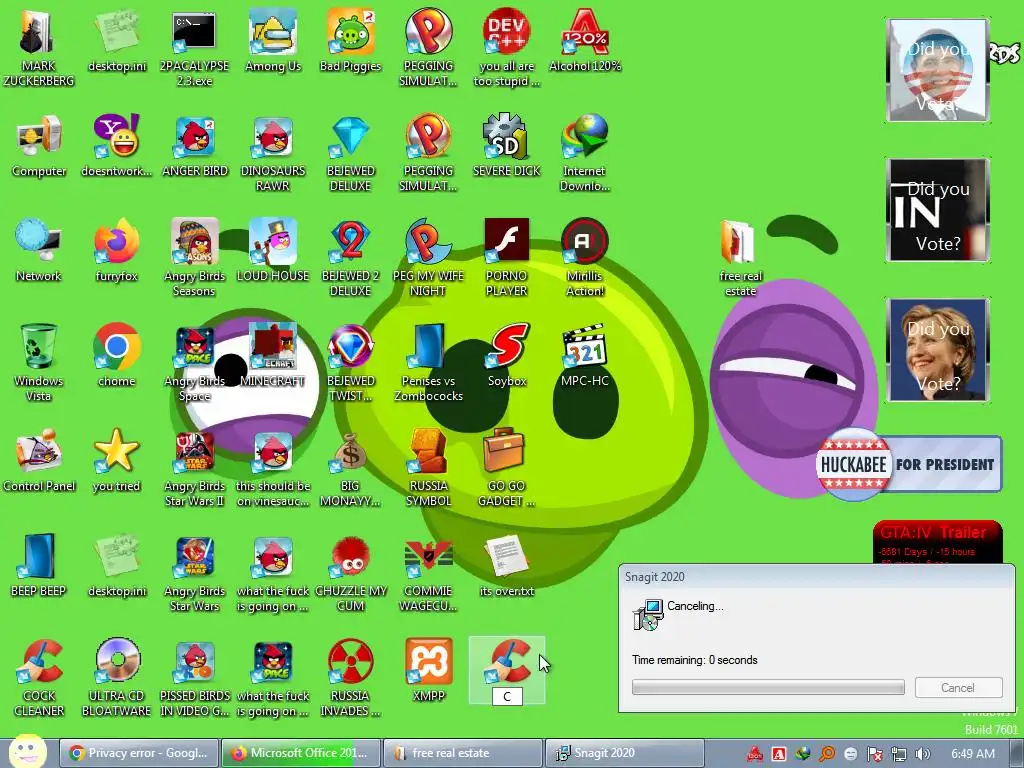
Task: Select the COCK CLEANER CCleaner icon
Action: click(39, 678)
